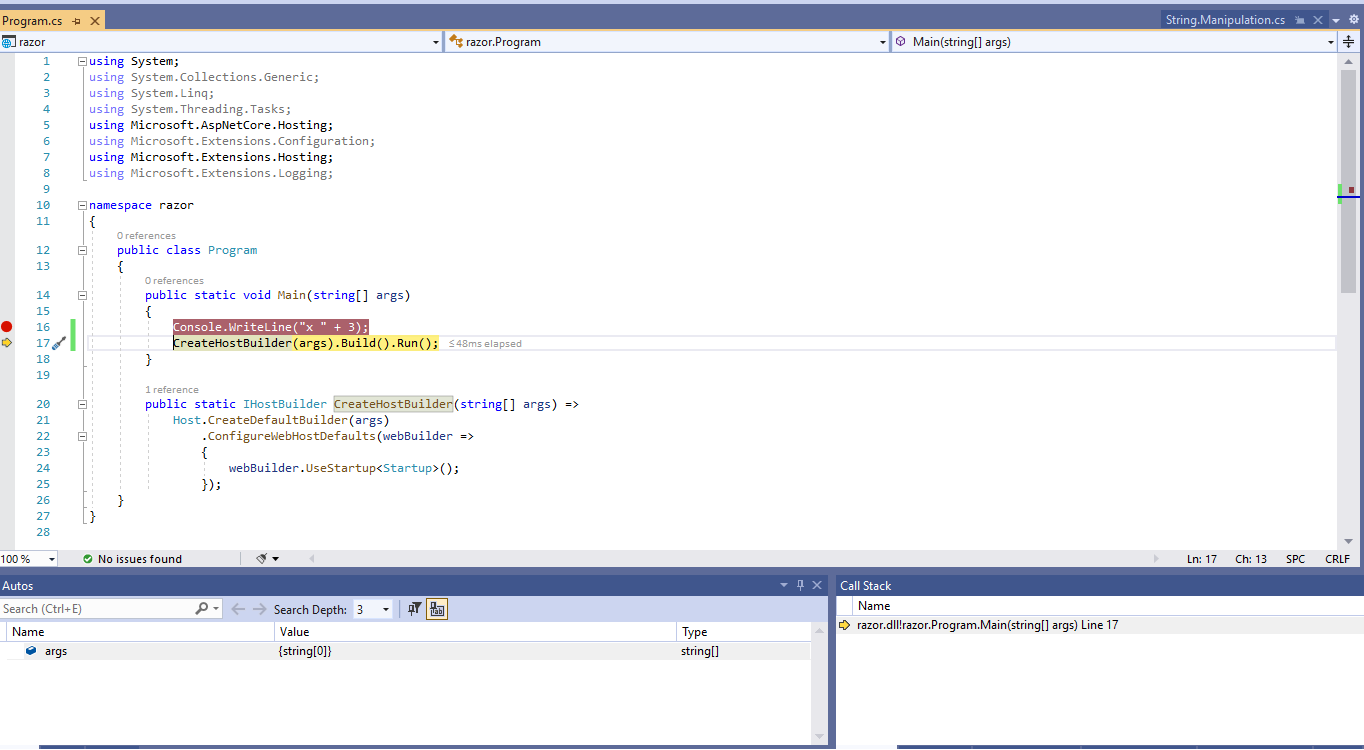Close the Autos panel

tap(817, 585)
